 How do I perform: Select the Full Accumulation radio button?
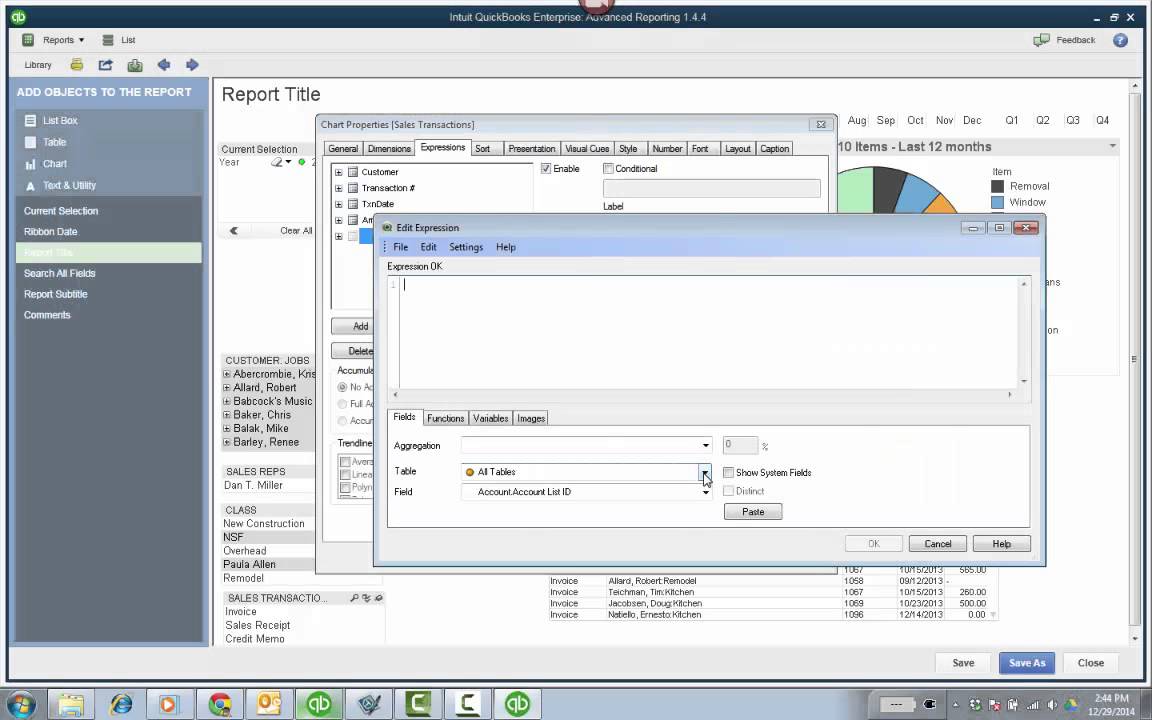342,404
